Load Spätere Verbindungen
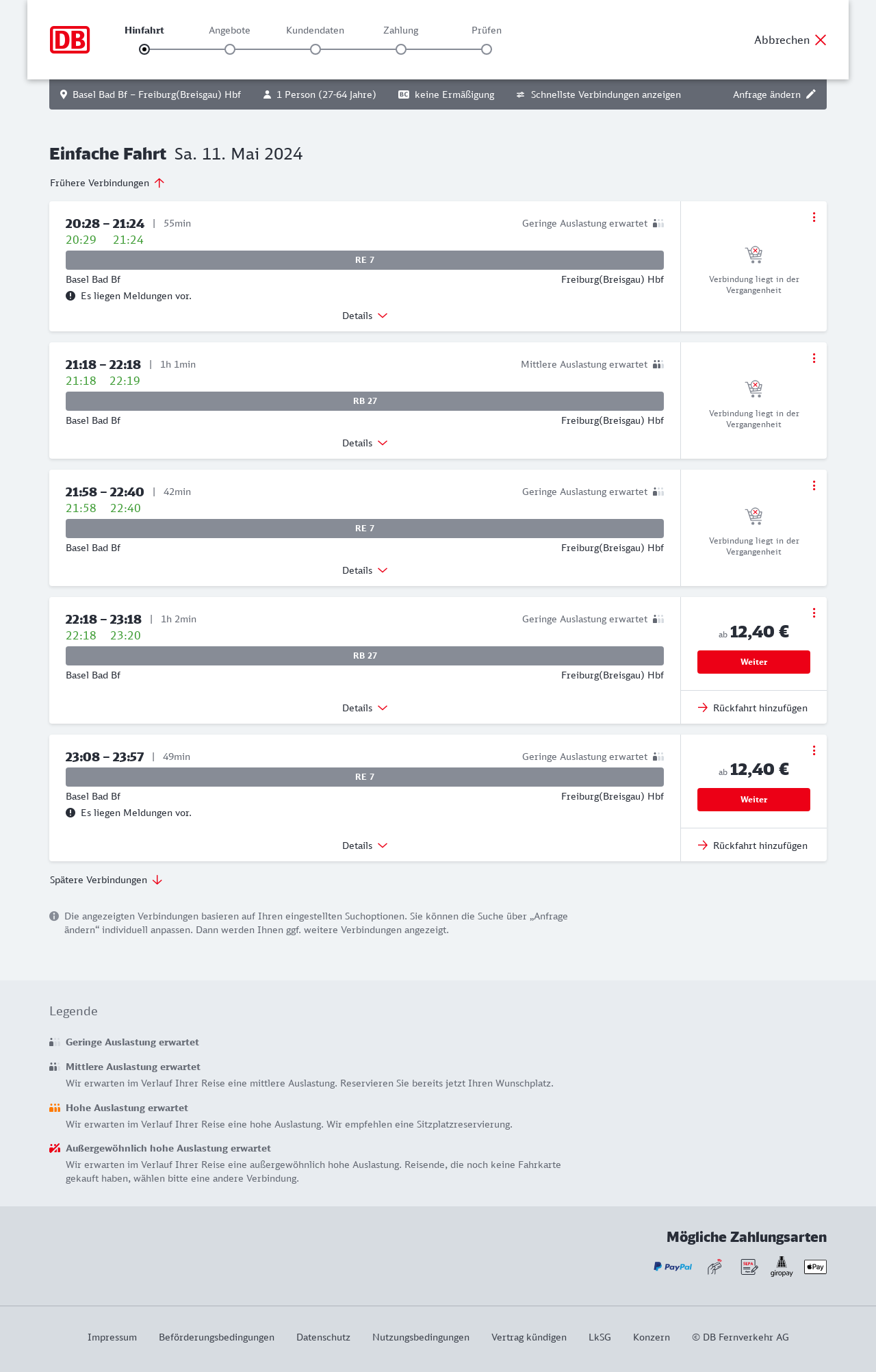Image resolution: width=876 pixels, height=1372 pixels. (x=106, y=880)
